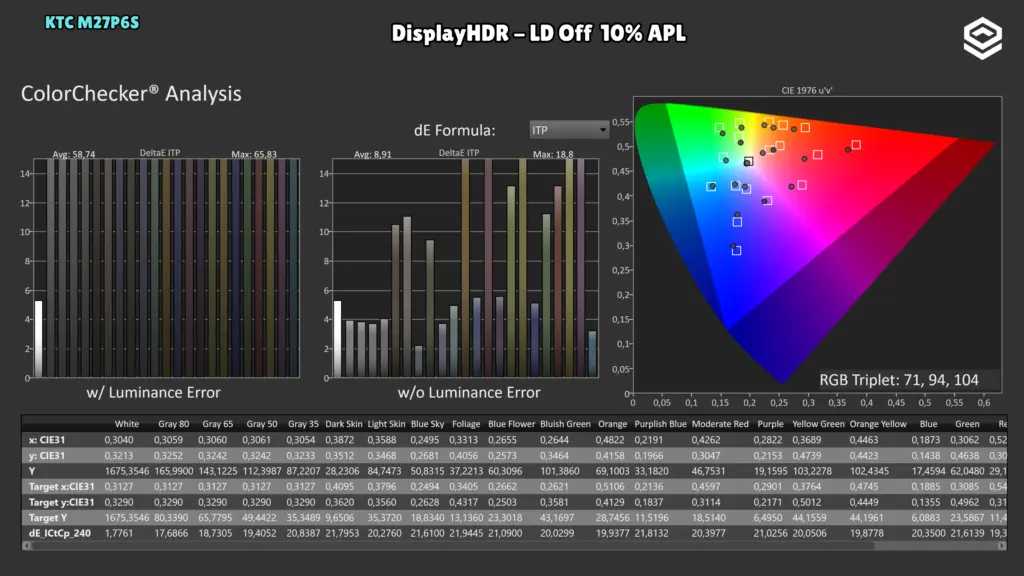Click the dE value 1,7761 for White
The image size is (1024, 576).
click(118, 534)
